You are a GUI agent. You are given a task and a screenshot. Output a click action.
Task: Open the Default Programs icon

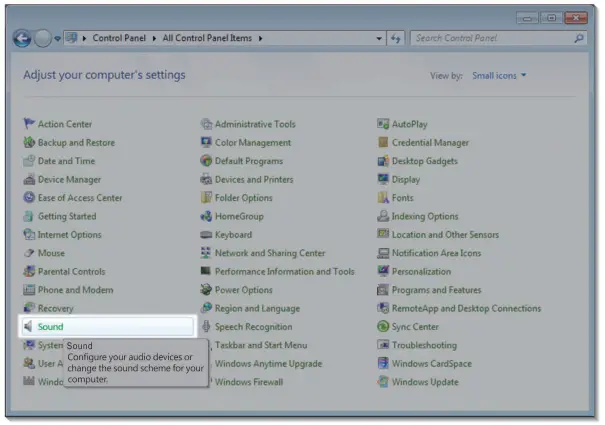point(206,161)
